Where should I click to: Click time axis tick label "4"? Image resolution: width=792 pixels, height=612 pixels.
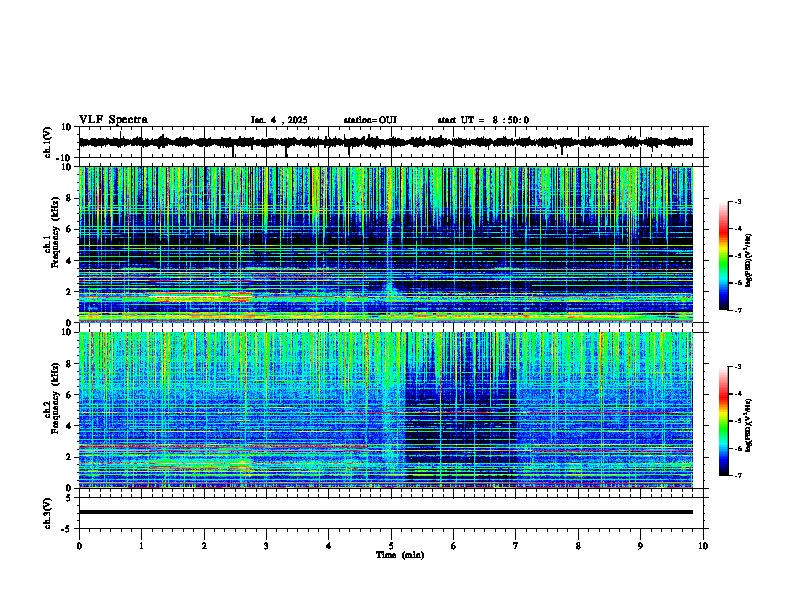[x=329, y=546]
